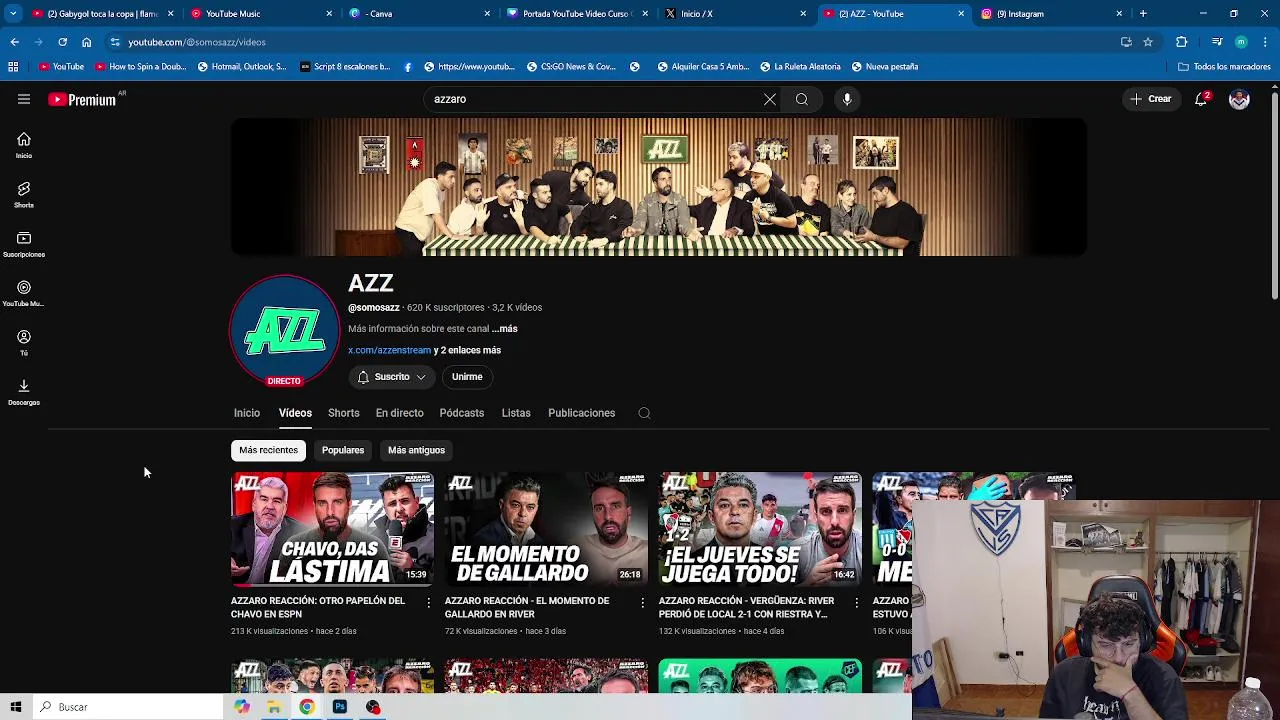Open Hotmail, Outlook bookmark
This screenshot has height=720, width=1280.
[x=242, y=67]
